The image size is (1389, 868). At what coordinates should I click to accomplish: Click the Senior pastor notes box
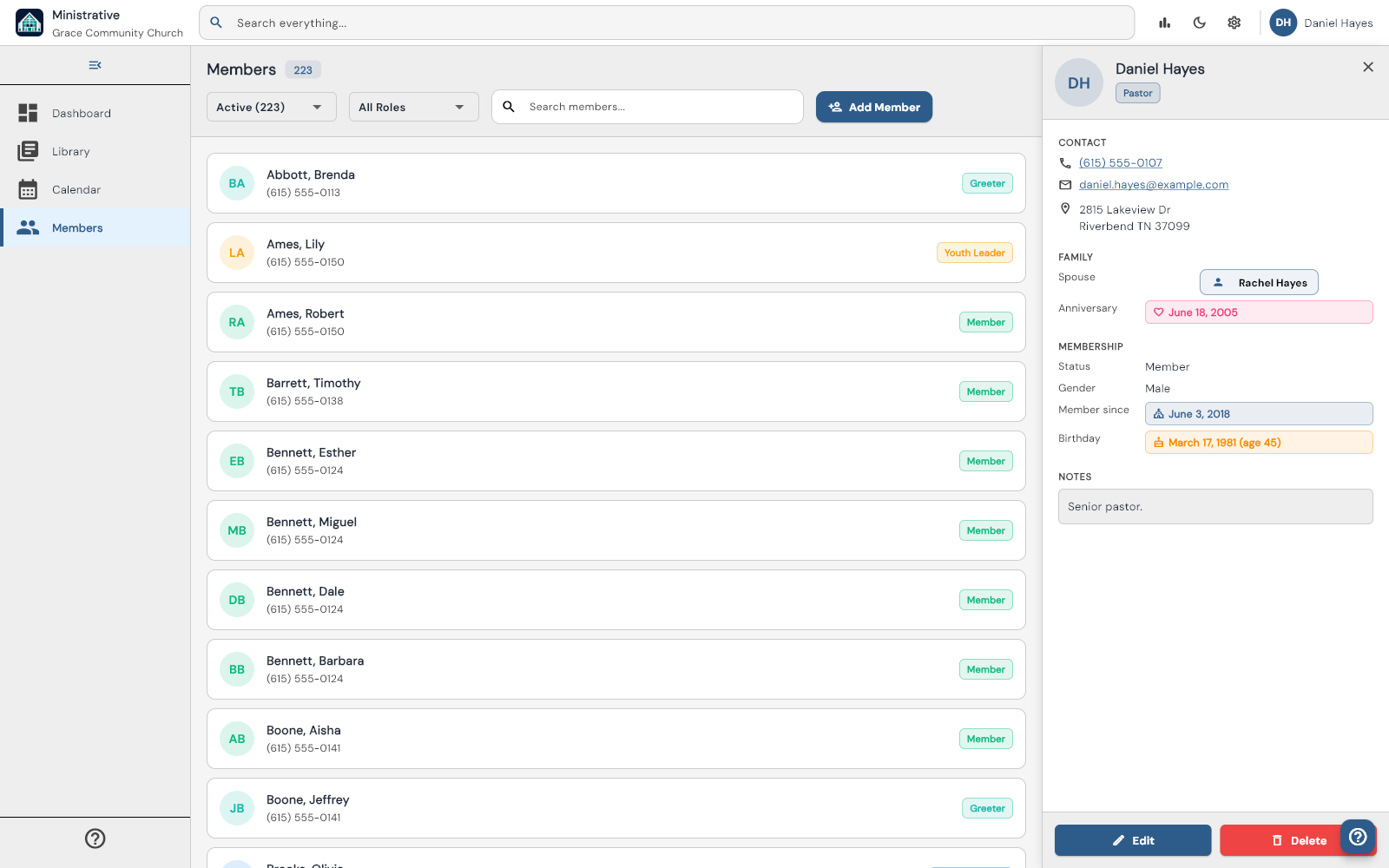pyautogui.click(x=1215, y=506)
